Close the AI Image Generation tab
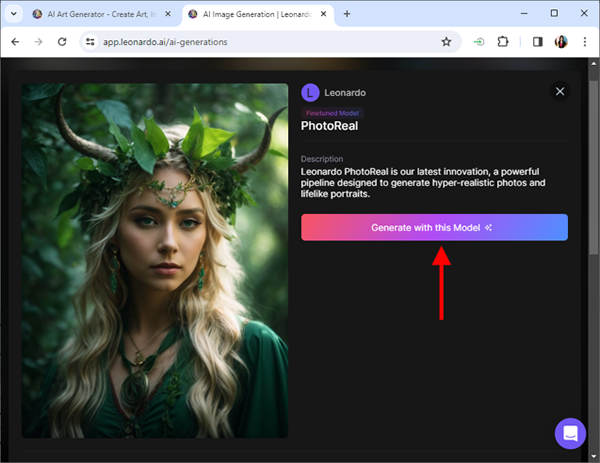600x463 pixels. (x=323, y=14)
